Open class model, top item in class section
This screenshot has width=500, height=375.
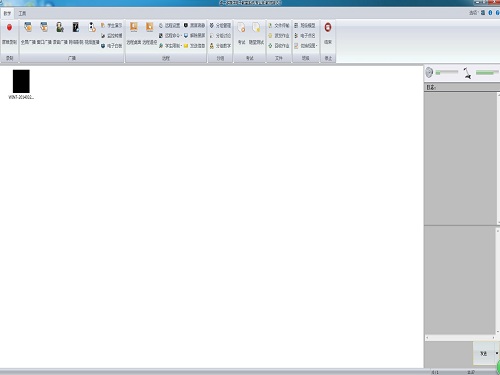[305, 25]
